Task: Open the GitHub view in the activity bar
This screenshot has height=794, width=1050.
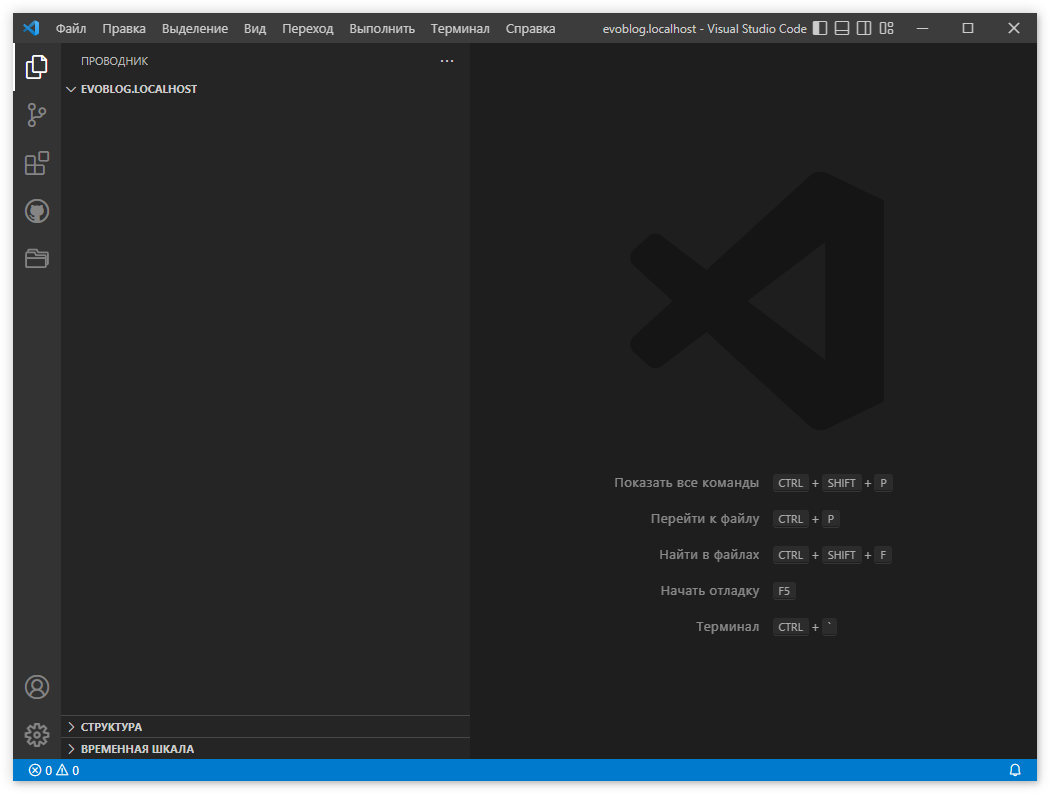Action: (36, 211)
